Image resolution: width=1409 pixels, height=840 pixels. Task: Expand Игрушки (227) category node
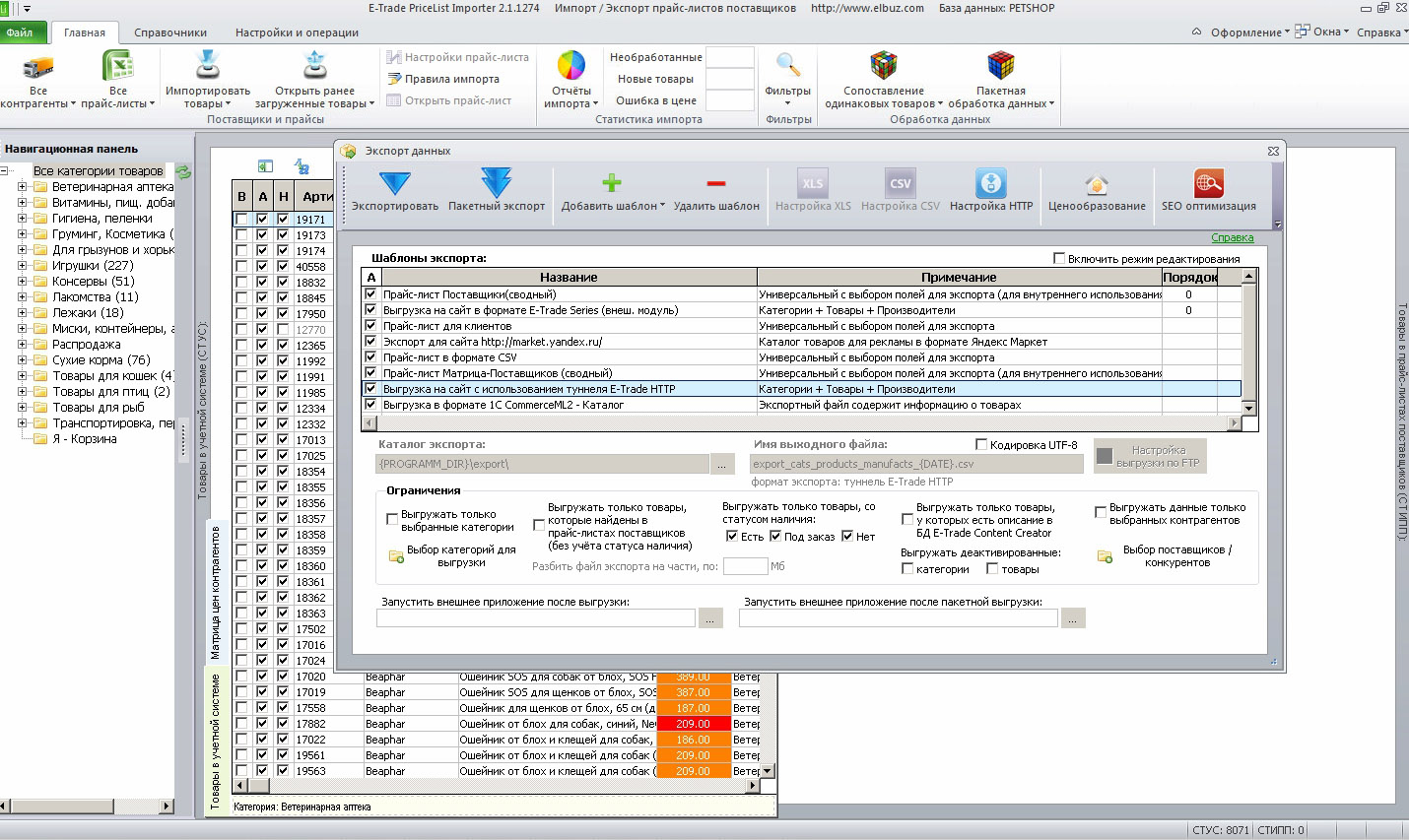tap(22, 266)
